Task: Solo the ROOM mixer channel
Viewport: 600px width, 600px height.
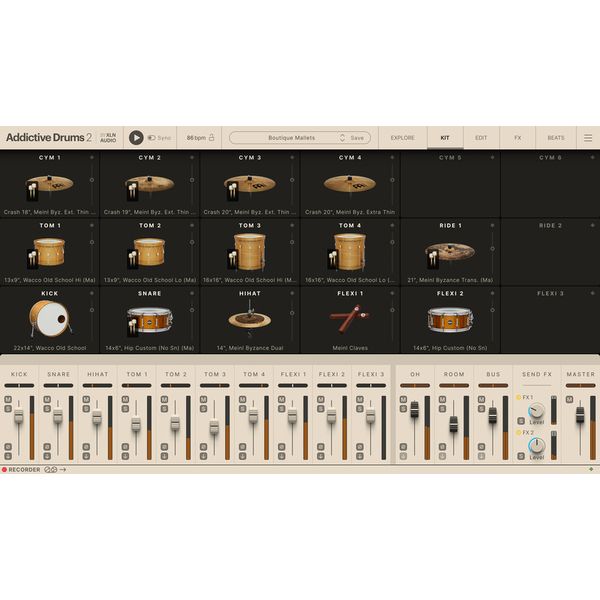Action: click(x=442, y=409)
